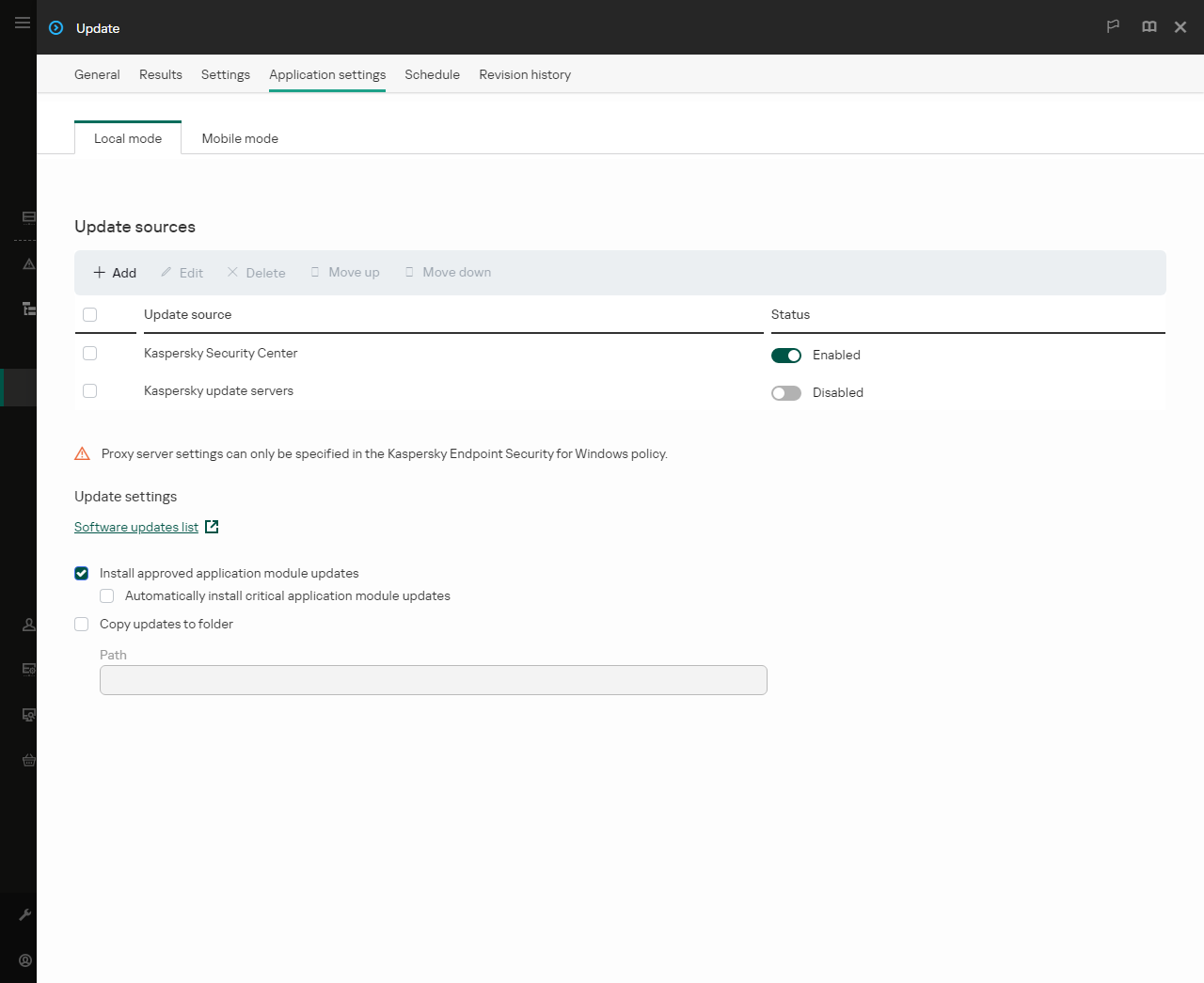The image size is (1204, 983).
Task: Enable Copy updates to folder
Action: pos(81,624)
